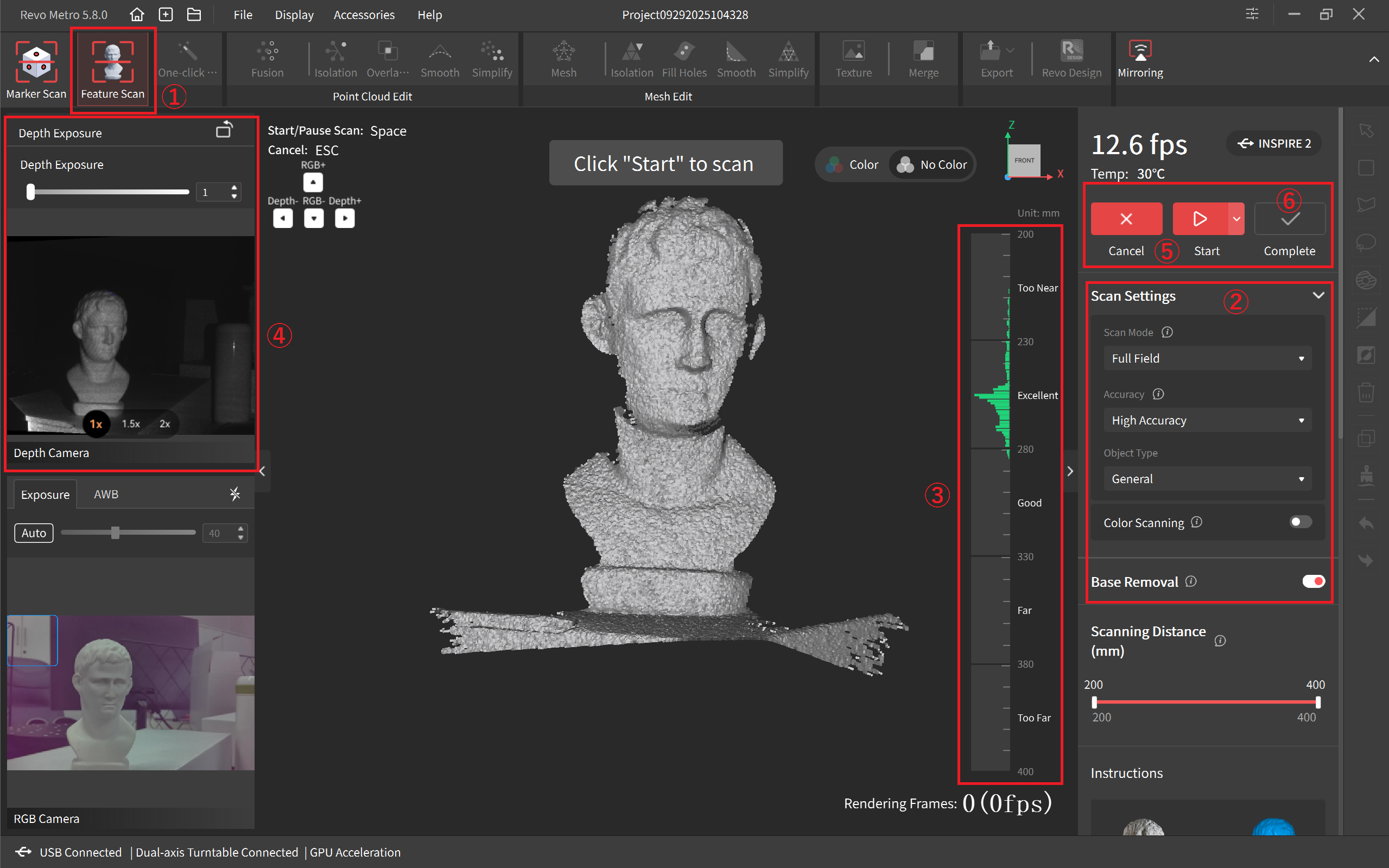1389x868 pixels.
Task: Click the home icon in title bar
Action: point(137,14)
